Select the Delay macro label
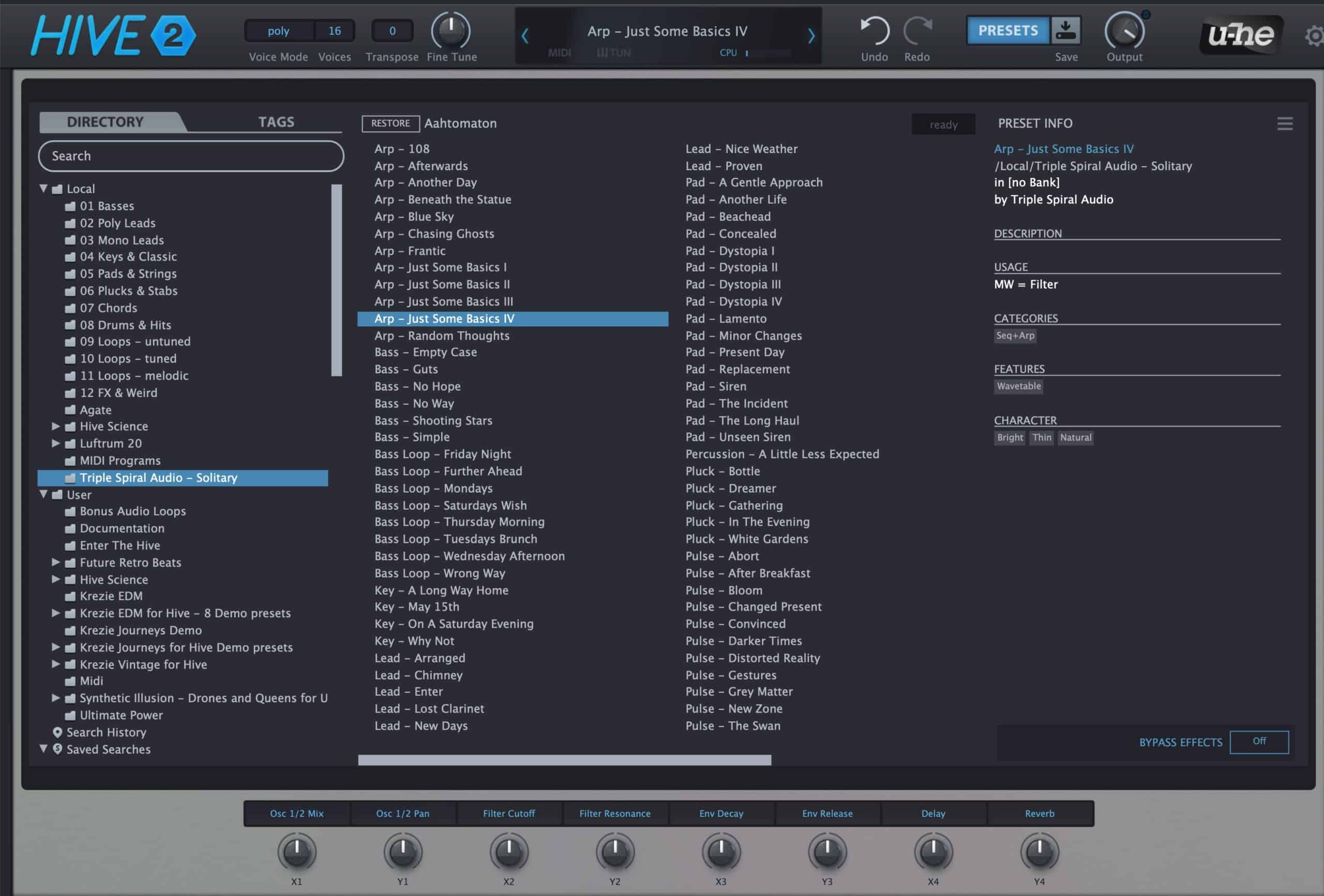Image resolution: width=1324 pixels, height=896 pixels. tap(933, 813)
